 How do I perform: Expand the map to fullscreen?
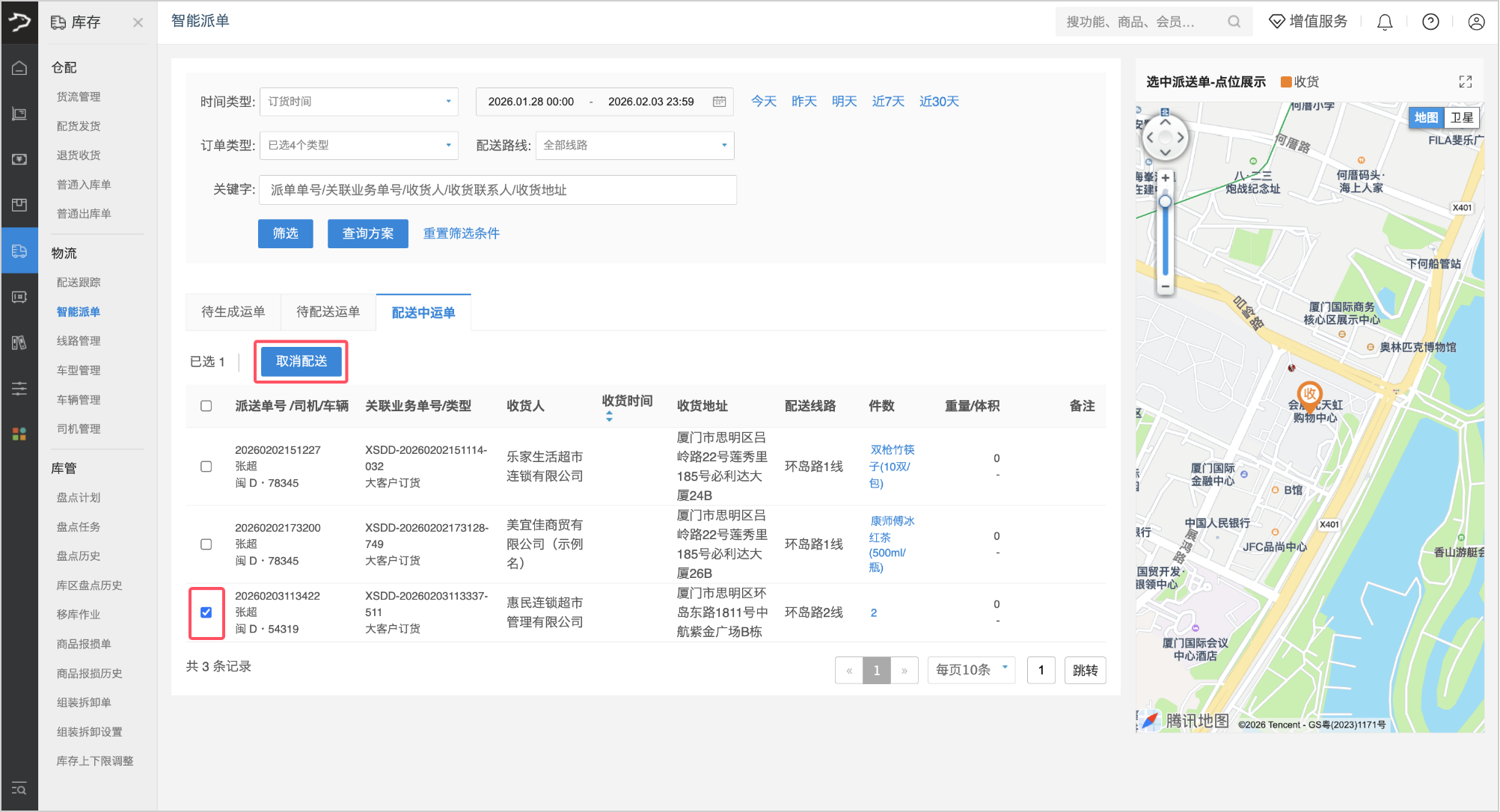point(1465,81)
